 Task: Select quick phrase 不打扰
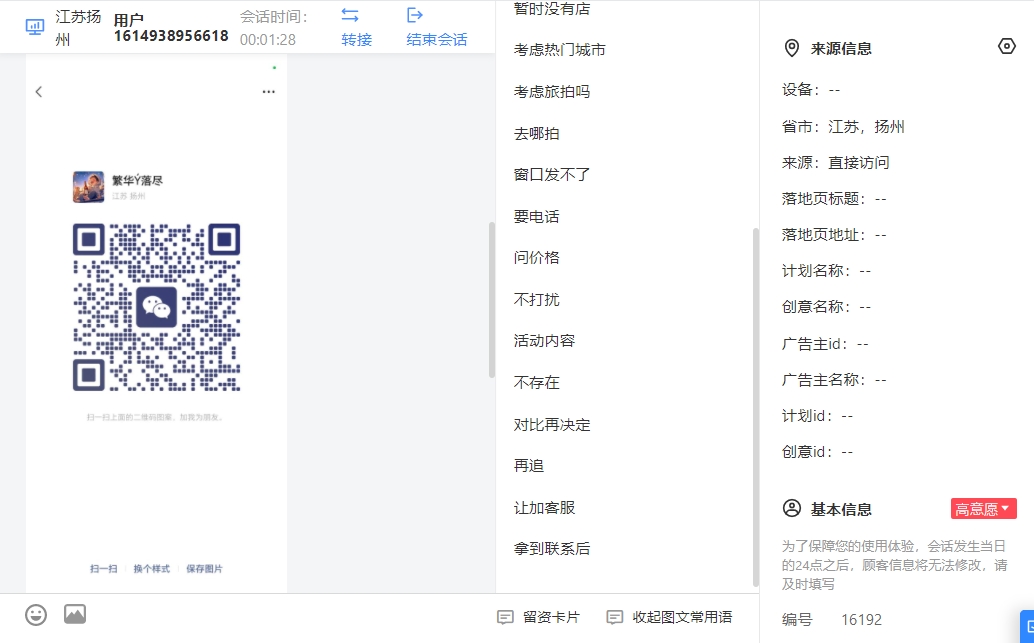click(536, 300)
